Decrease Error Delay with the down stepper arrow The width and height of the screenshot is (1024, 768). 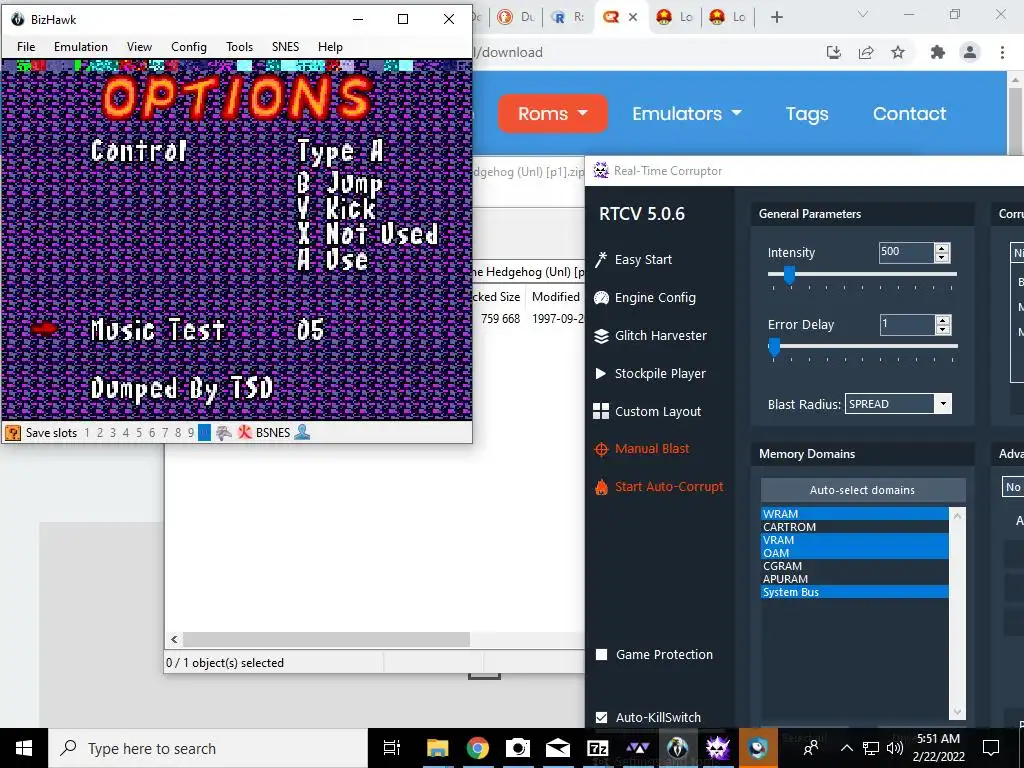click(x=942, y=329)
